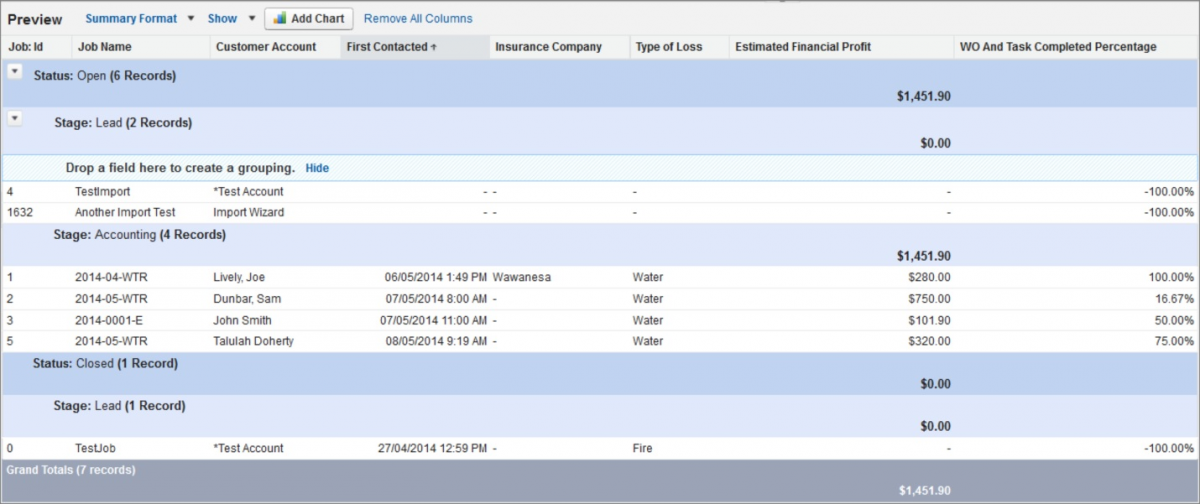Click the Job Name column header
The width and height of the screenshot is (1200, 504).
pyautogui.click(x=103, y=47)
